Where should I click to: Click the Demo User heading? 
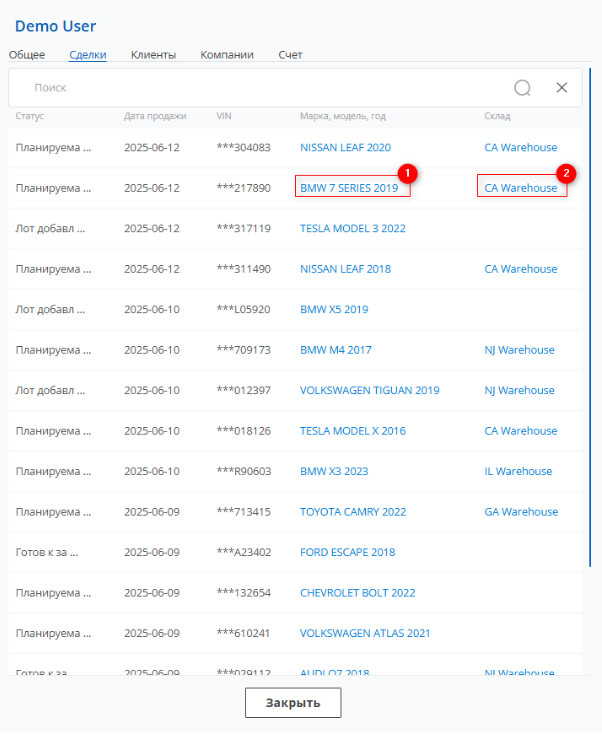click(56, 26)
